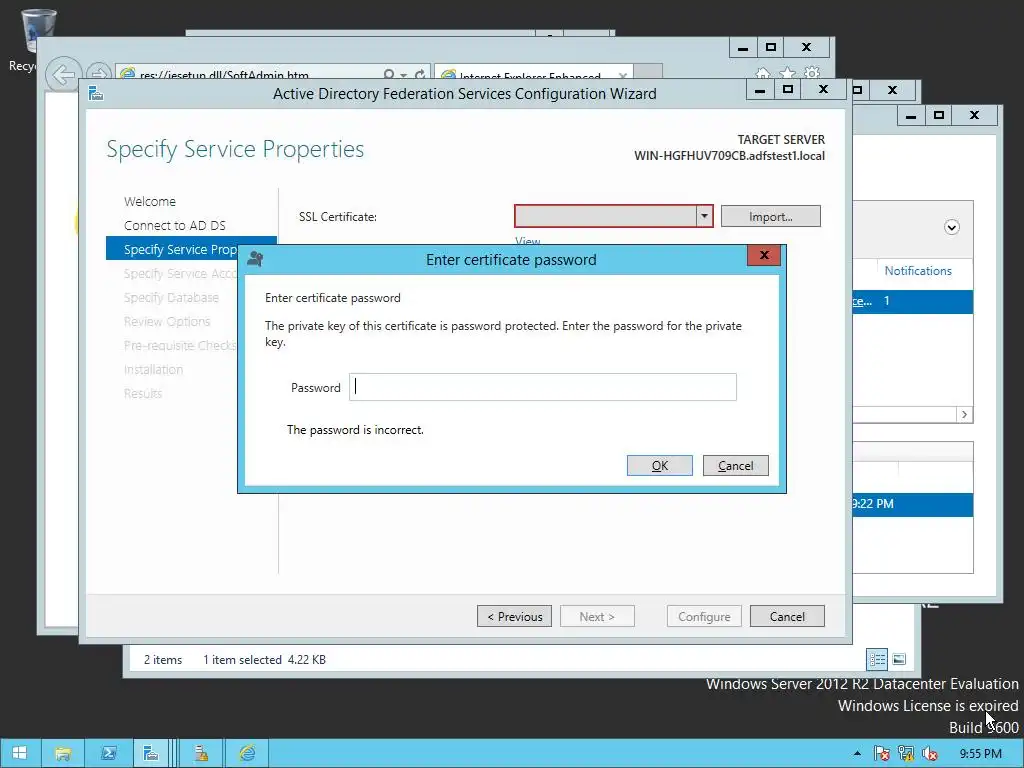
Task: Switch Explorer to large icons view
Action: pos(899,659)
